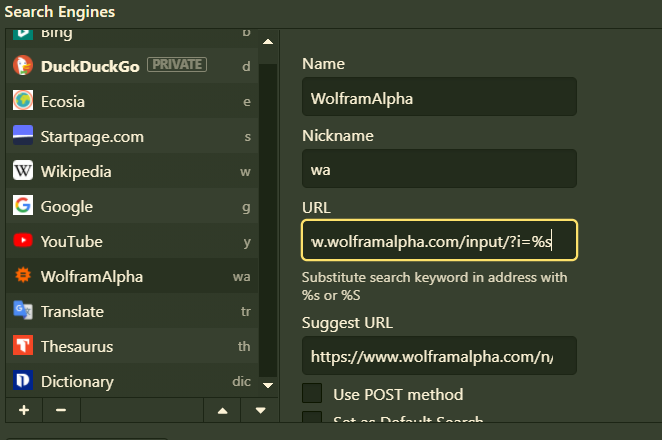Select the WolframAlpha star icon
This screenshot has height=440, width=662.
click(23, 276)
